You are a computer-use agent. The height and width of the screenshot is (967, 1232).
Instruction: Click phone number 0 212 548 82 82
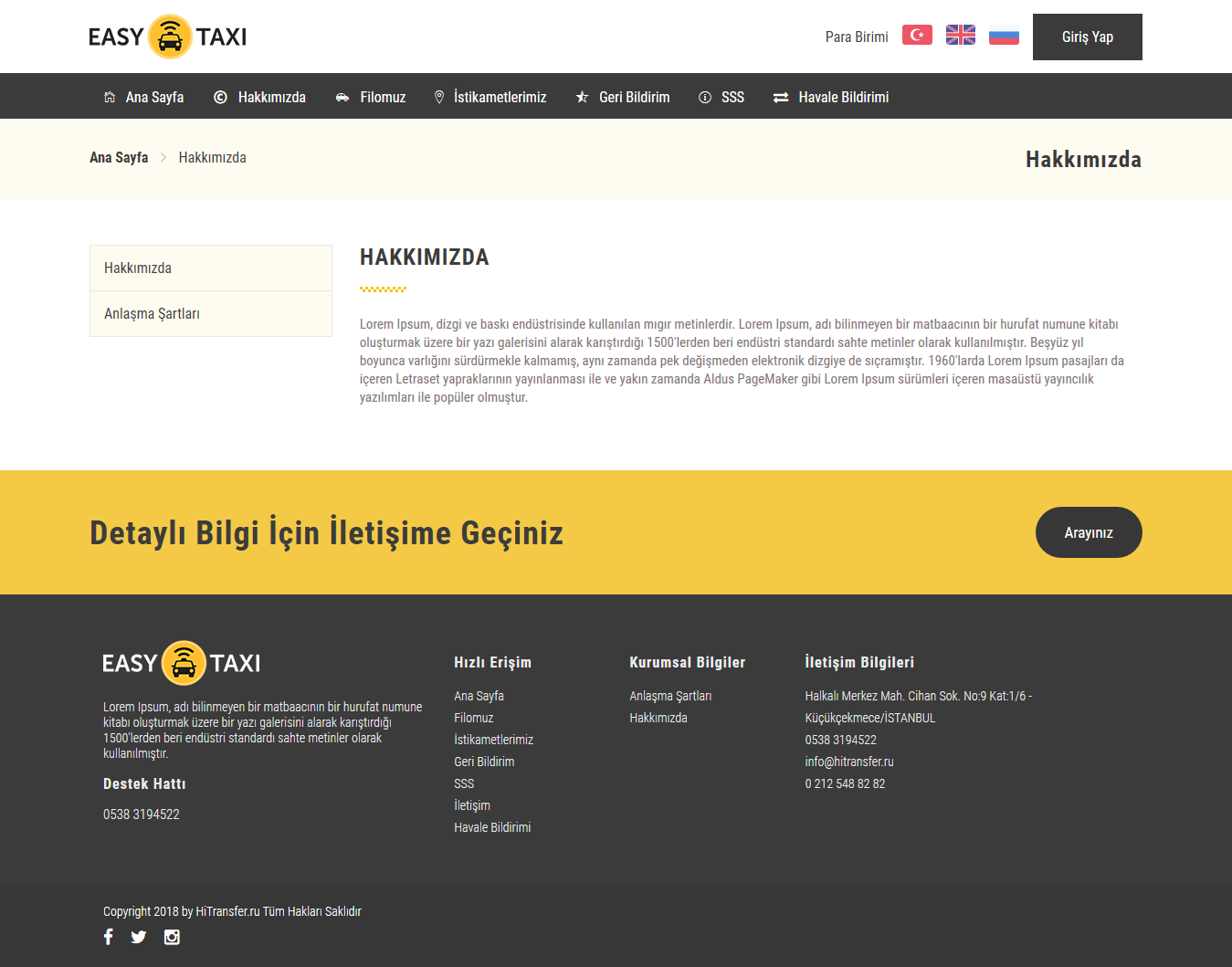pos(845,783)
